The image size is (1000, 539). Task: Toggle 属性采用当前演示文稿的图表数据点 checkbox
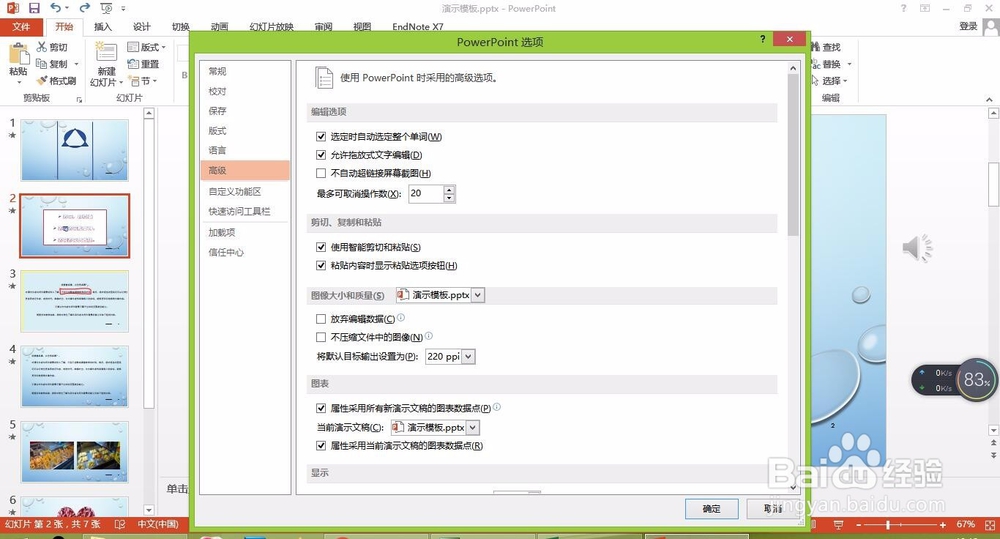[321, 446]
